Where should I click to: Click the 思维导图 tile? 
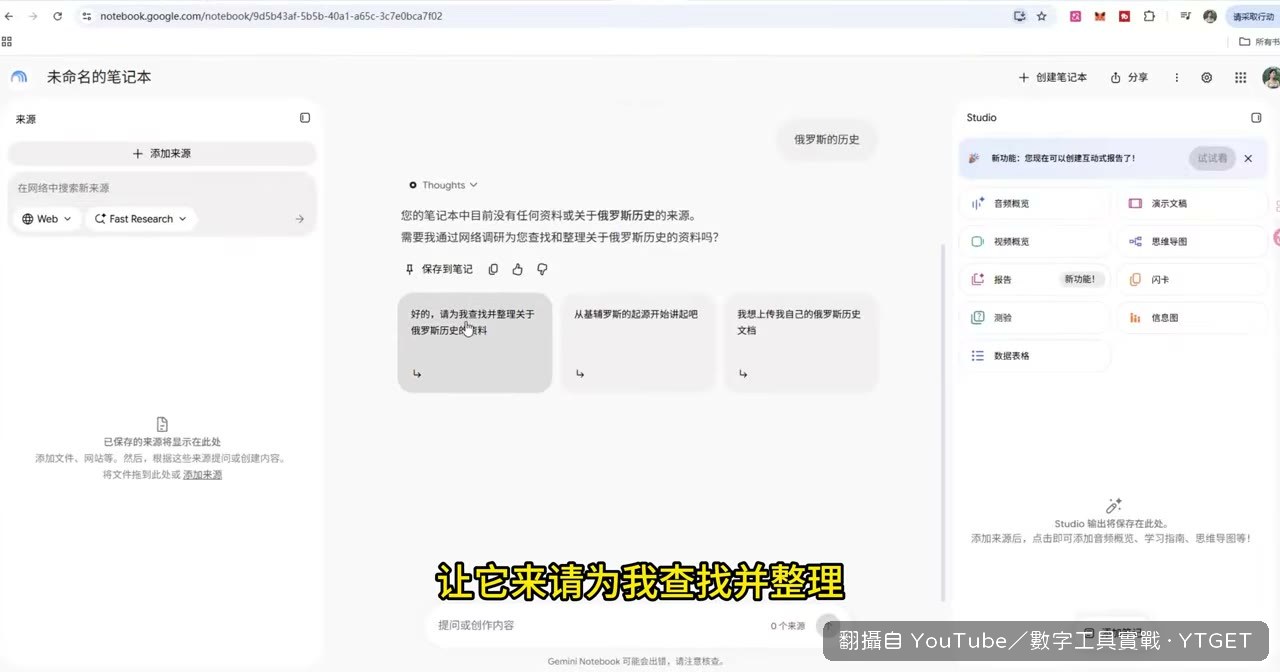1193,241
